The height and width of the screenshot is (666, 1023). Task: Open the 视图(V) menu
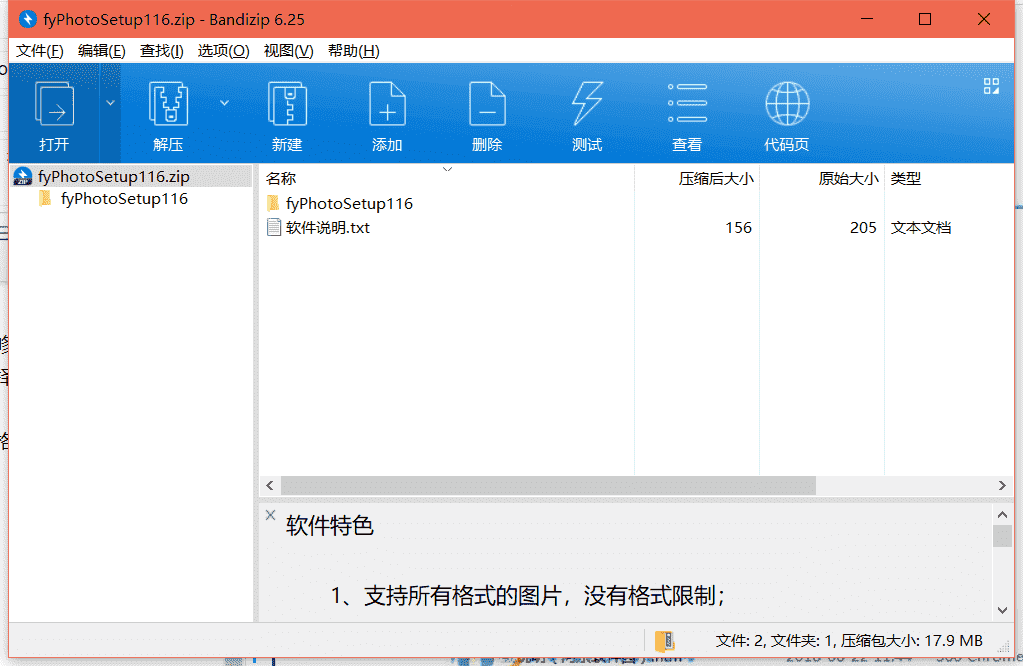click(288, 51)
